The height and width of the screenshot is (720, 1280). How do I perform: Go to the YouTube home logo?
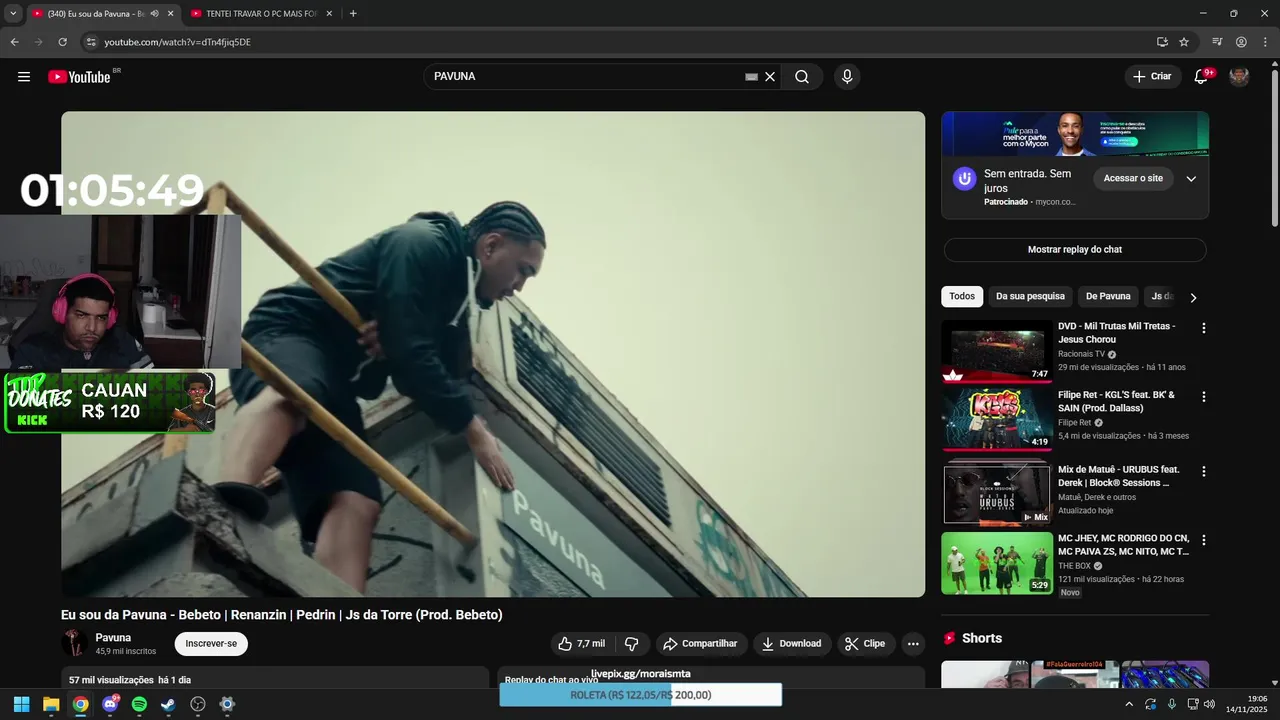tap(79, 77)
